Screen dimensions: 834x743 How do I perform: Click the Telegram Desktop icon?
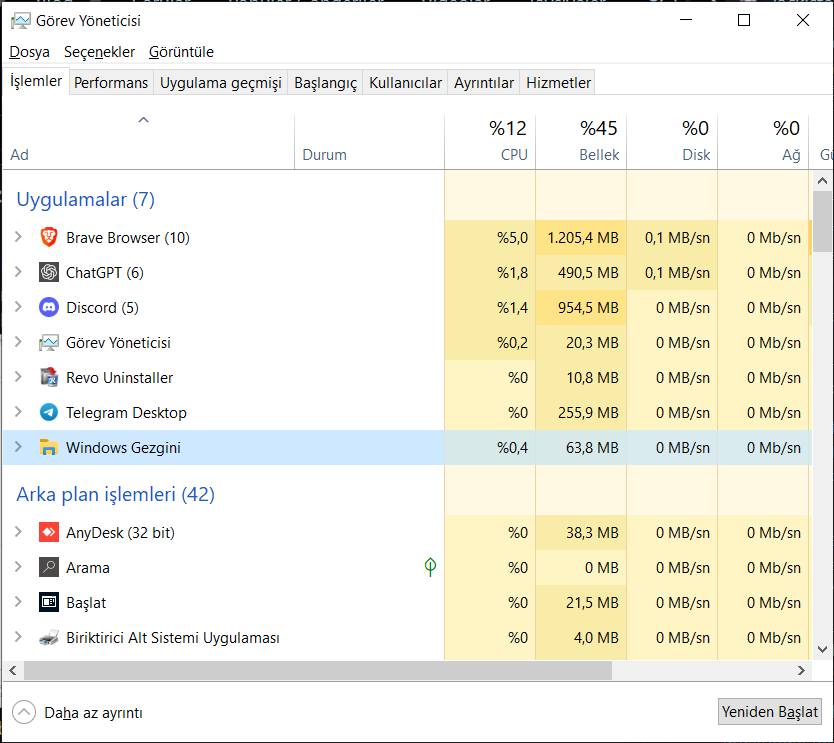[49, 412]
